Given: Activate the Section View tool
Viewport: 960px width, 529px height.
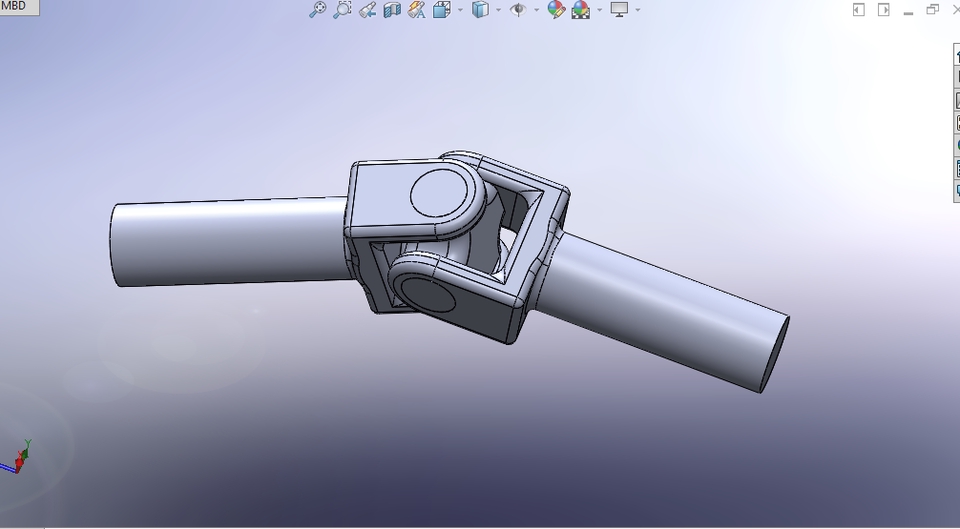Looking at the screenshot, I should (x=392, y=10).
